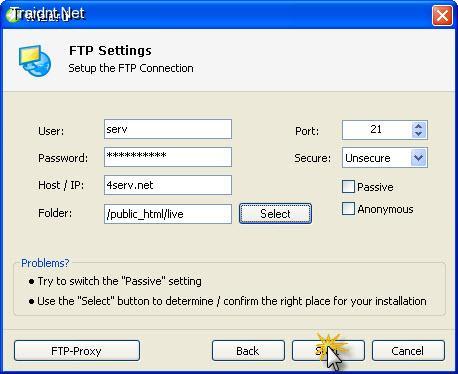Click the Password input field

click(x=168, y=157)
